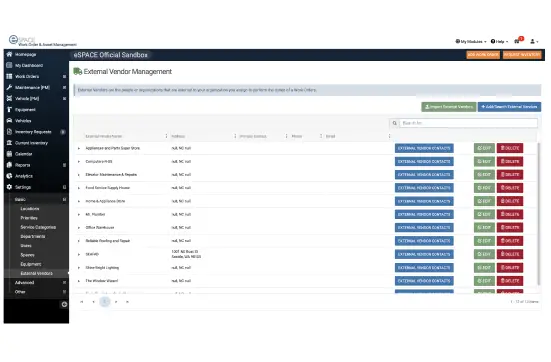Open Calendar from the sidebar
This screenshot has width=551, height=362.
pos(24,154)
